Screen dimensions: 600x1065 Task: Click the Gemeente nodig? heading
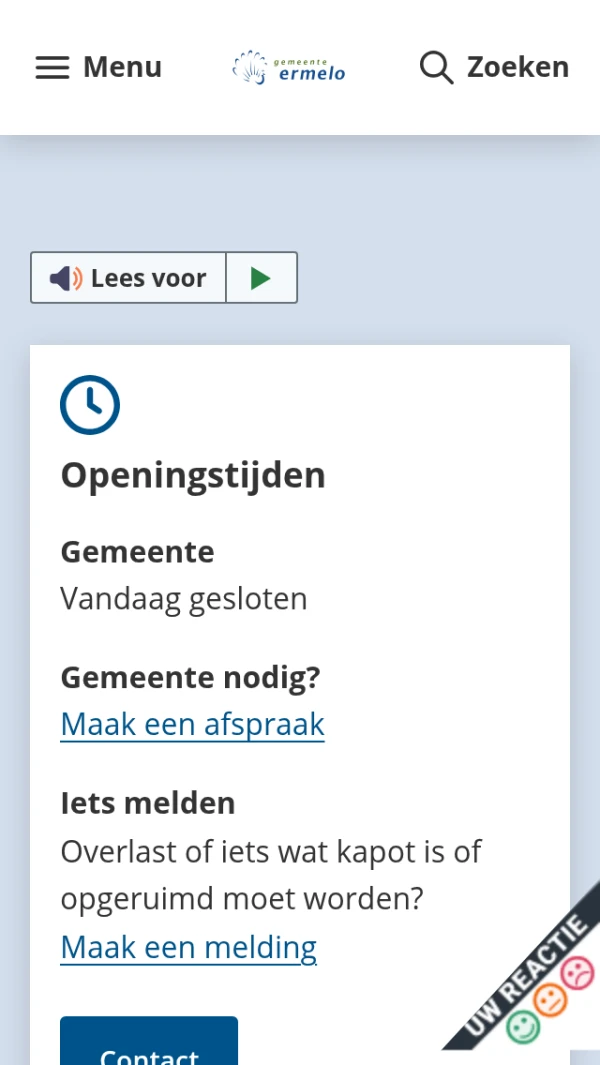pyautogui.click(x=190, y=678)
